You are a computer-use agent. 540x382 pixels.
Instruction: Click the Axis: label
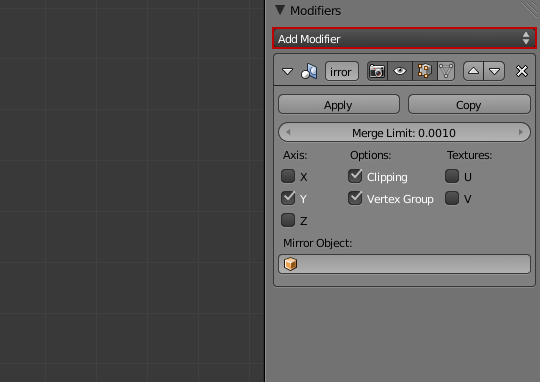point(295,155)
